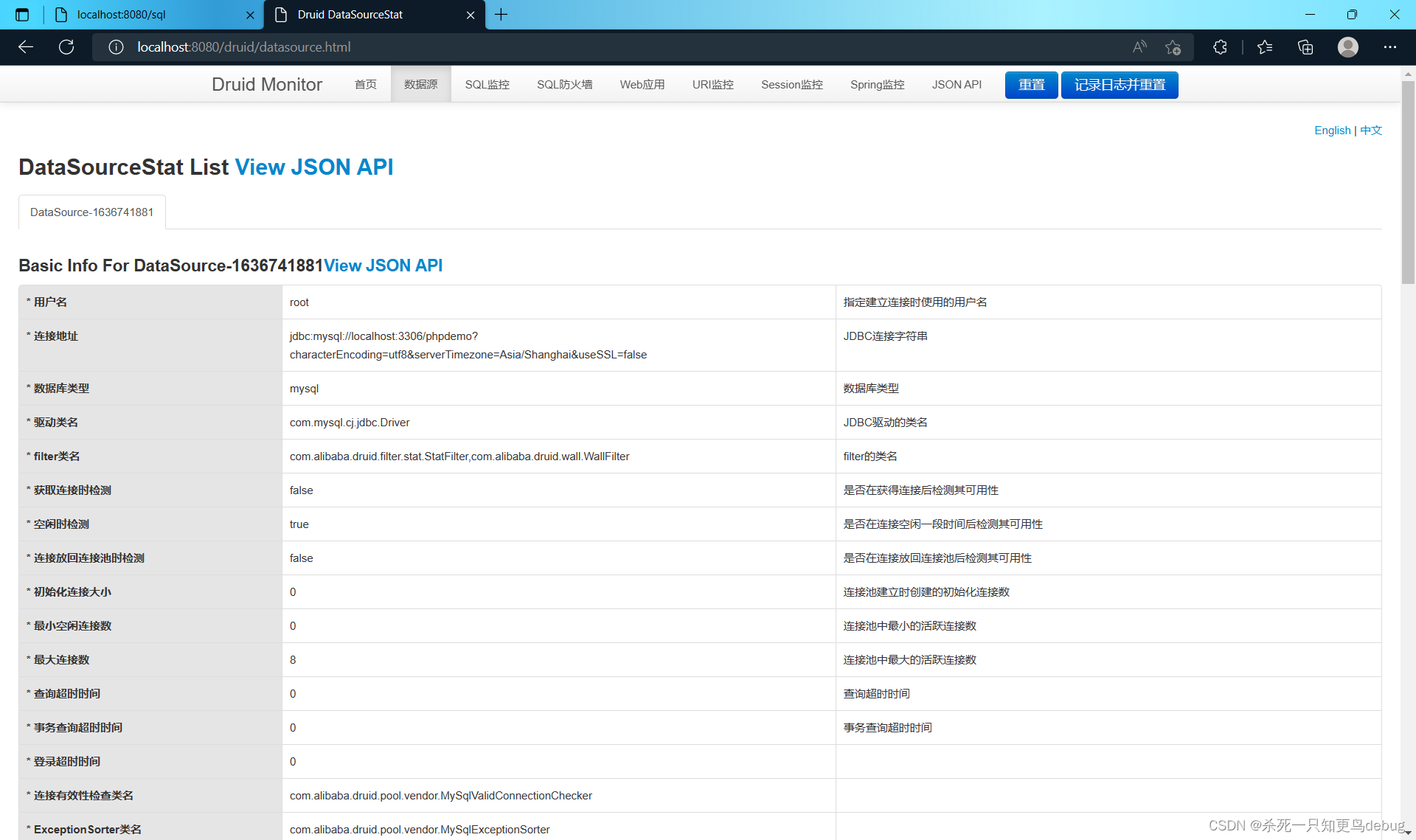Open the read aloud icon
The width and height of the screenshot is (1416, 840).
point(1139,47)
